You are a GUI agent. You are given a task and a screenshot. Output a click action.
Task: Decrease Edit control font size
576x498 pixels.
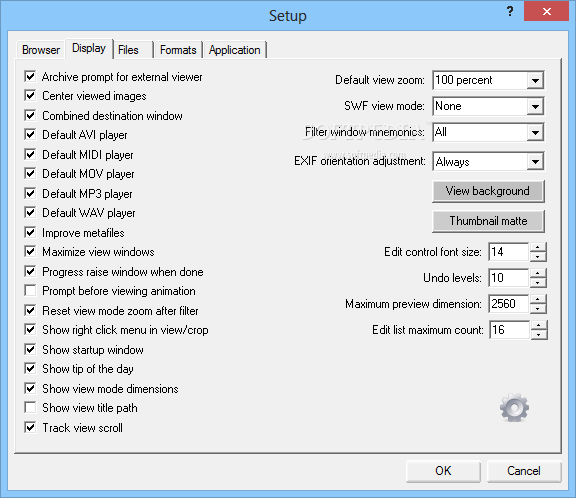[538, 257]
